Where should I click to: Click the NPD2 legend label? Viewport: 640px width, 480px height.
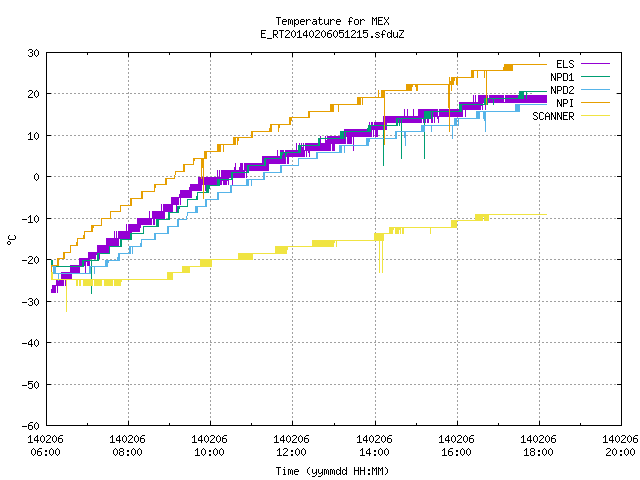point(562,90)
